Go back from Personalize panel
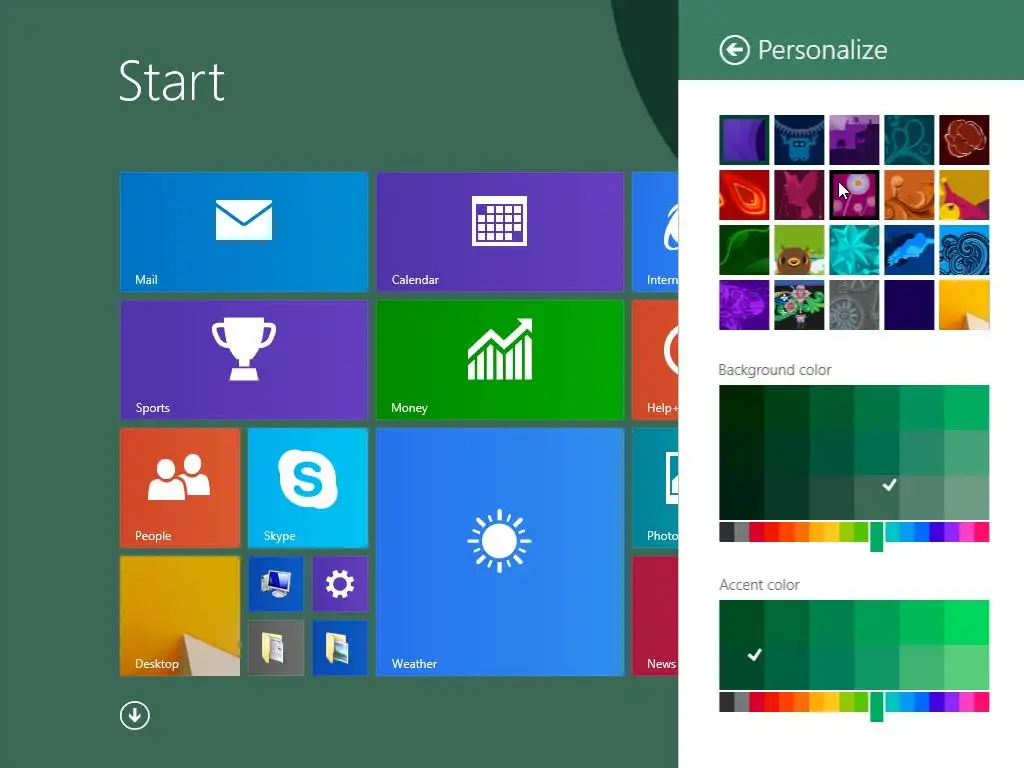1024x768 pixels. (734, 50)
